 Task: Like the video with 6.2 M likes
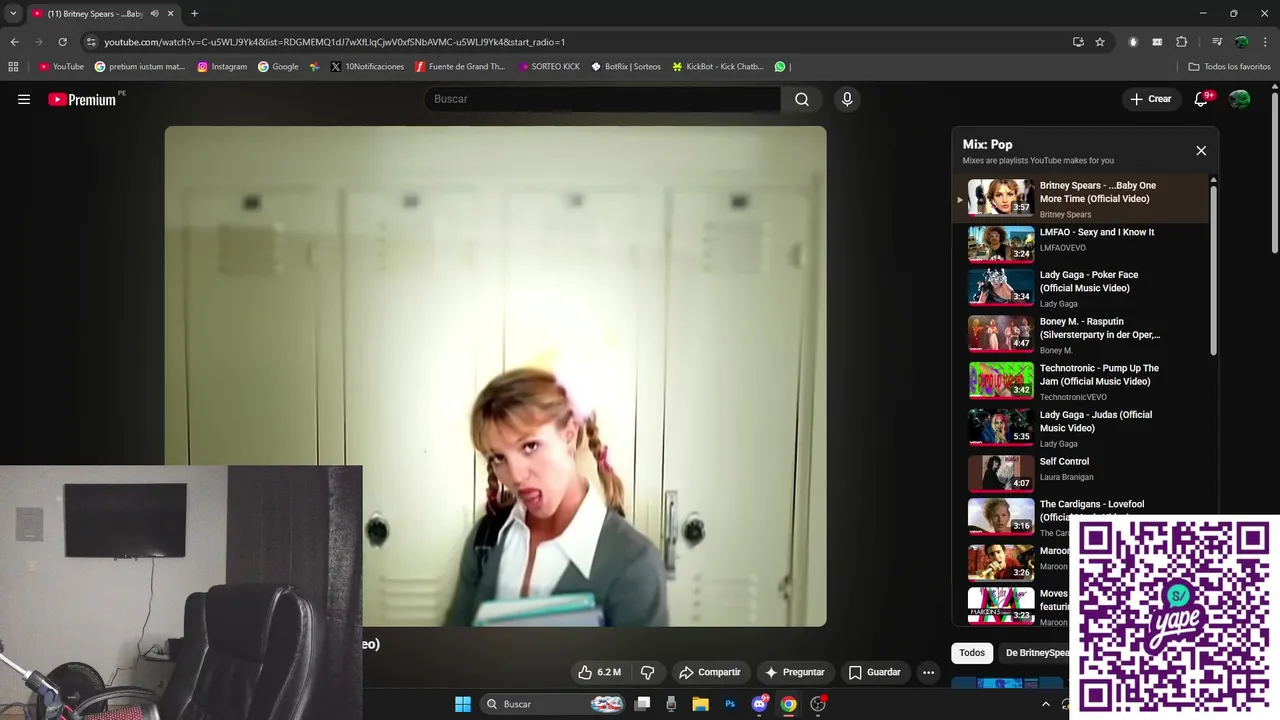600,672
